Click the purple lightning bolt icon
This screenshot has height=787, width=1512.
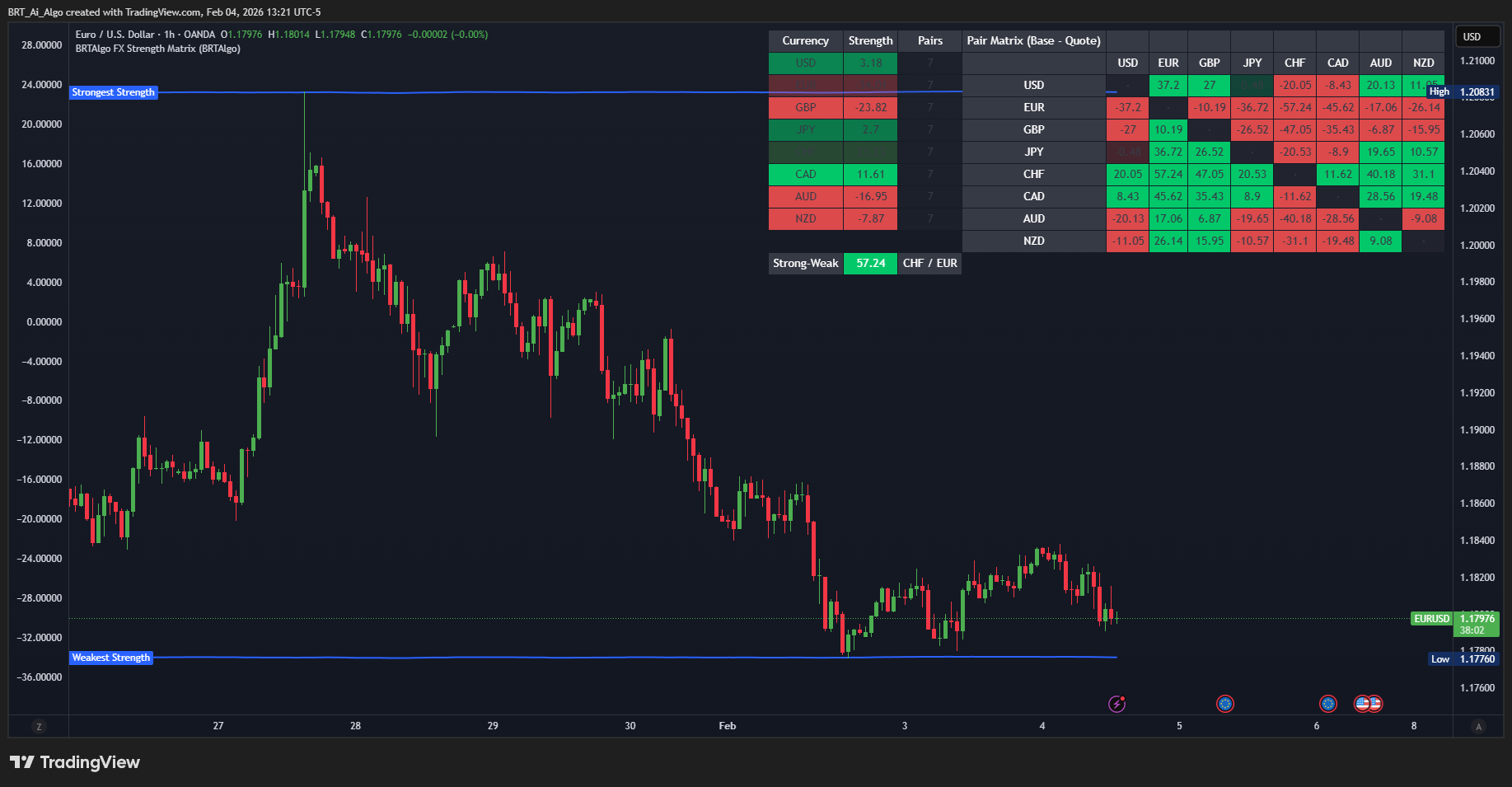(x=1116, y=704)
